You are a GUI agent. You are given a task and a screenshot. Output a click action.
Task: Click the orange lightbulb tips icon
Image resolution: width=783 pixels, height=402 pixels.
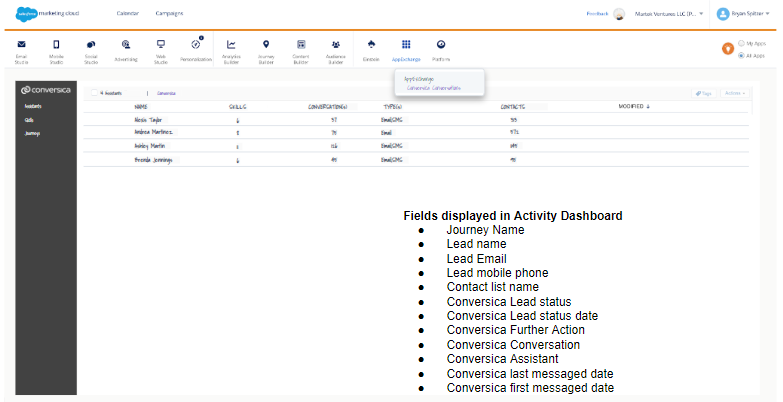tap(728, 48)
